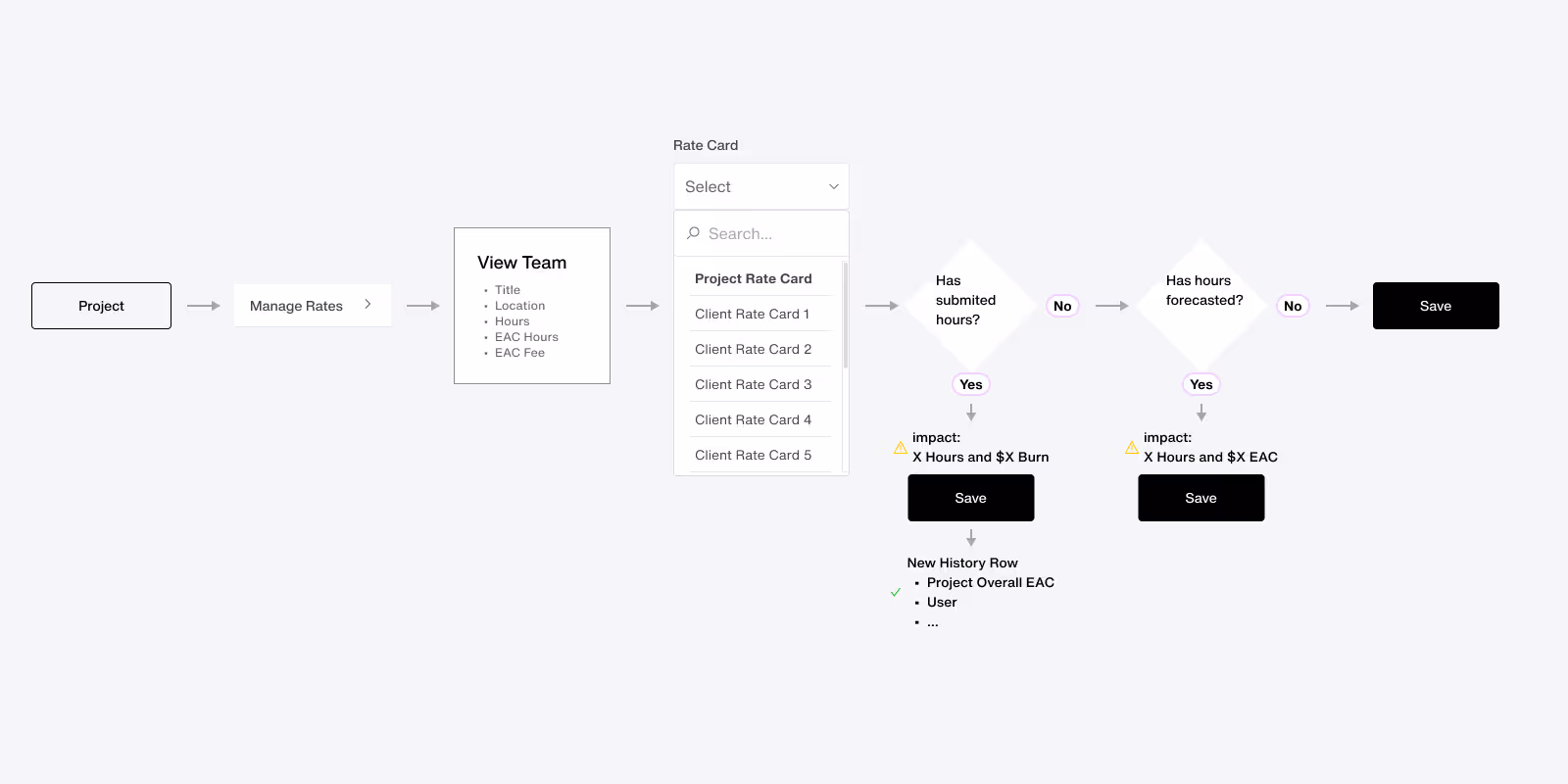
Task: Click the arrow between Project and Manage Rates
Action: pos(204,305)
